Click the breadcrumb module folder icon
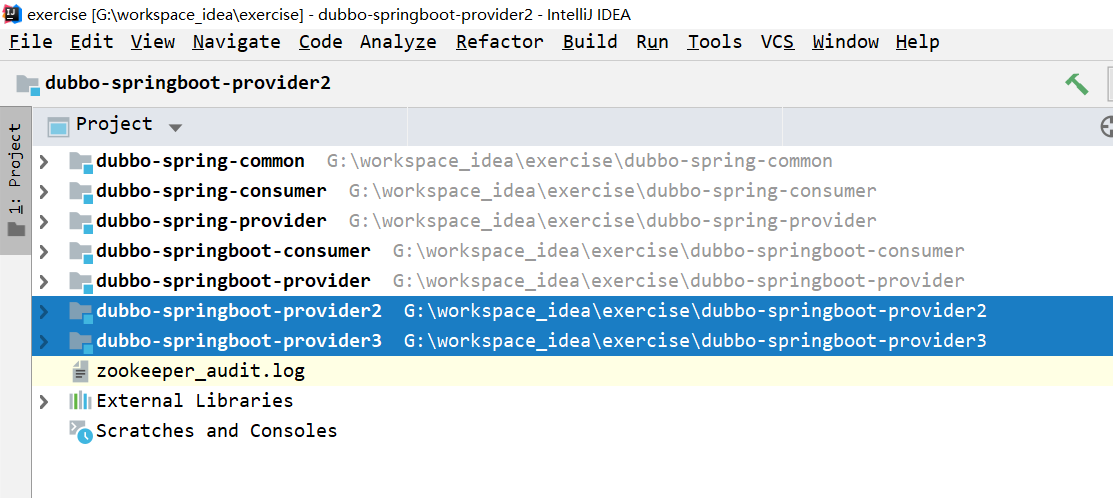This screenshot has width=1113, height=498. 28,84
